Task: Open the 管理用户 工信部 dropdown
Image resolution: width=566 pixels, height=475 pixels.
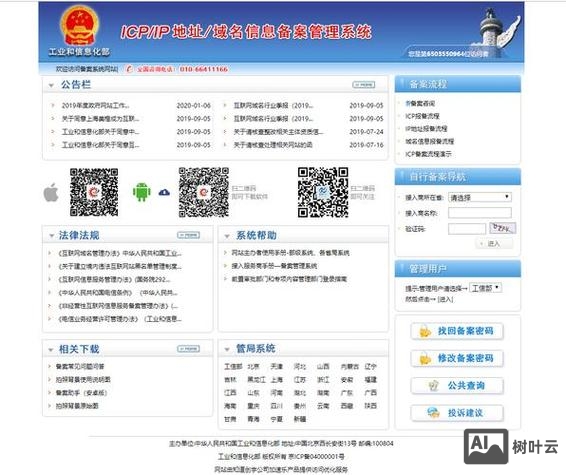Action: tap(486, 288)
